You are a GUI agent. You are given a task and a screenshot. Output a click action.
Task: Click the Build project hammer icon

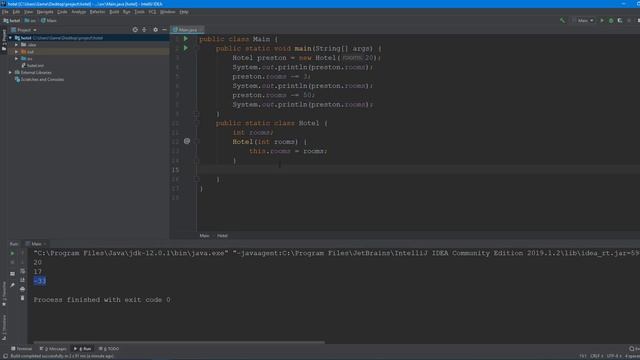563,20
